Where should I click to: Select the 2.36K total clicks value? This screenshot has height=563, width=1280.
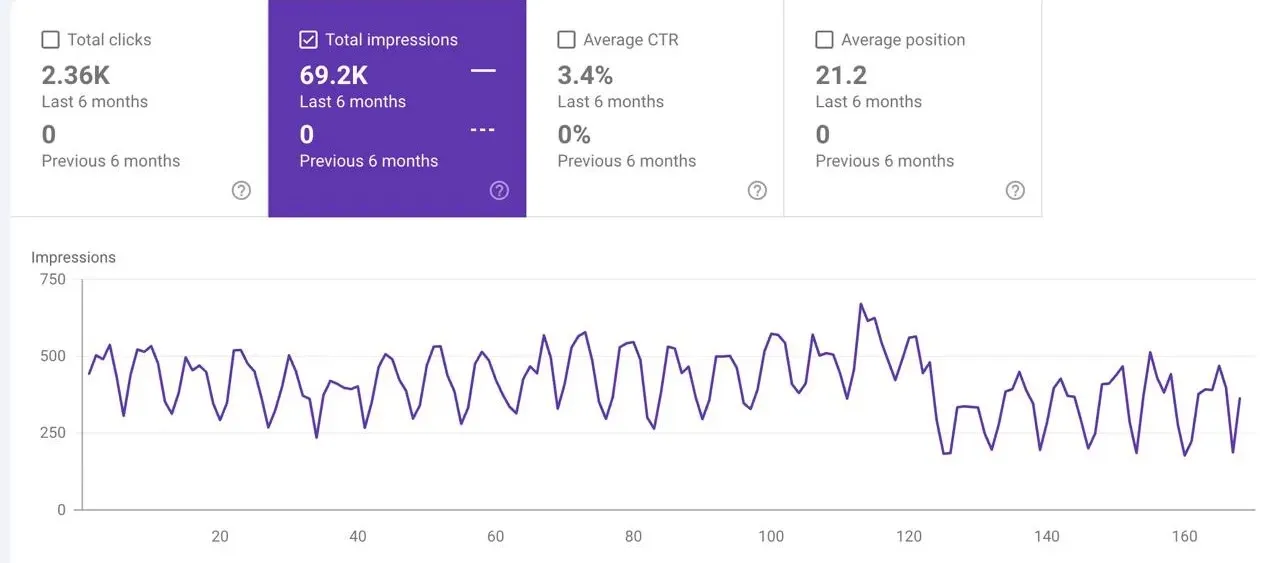(76, 75)
